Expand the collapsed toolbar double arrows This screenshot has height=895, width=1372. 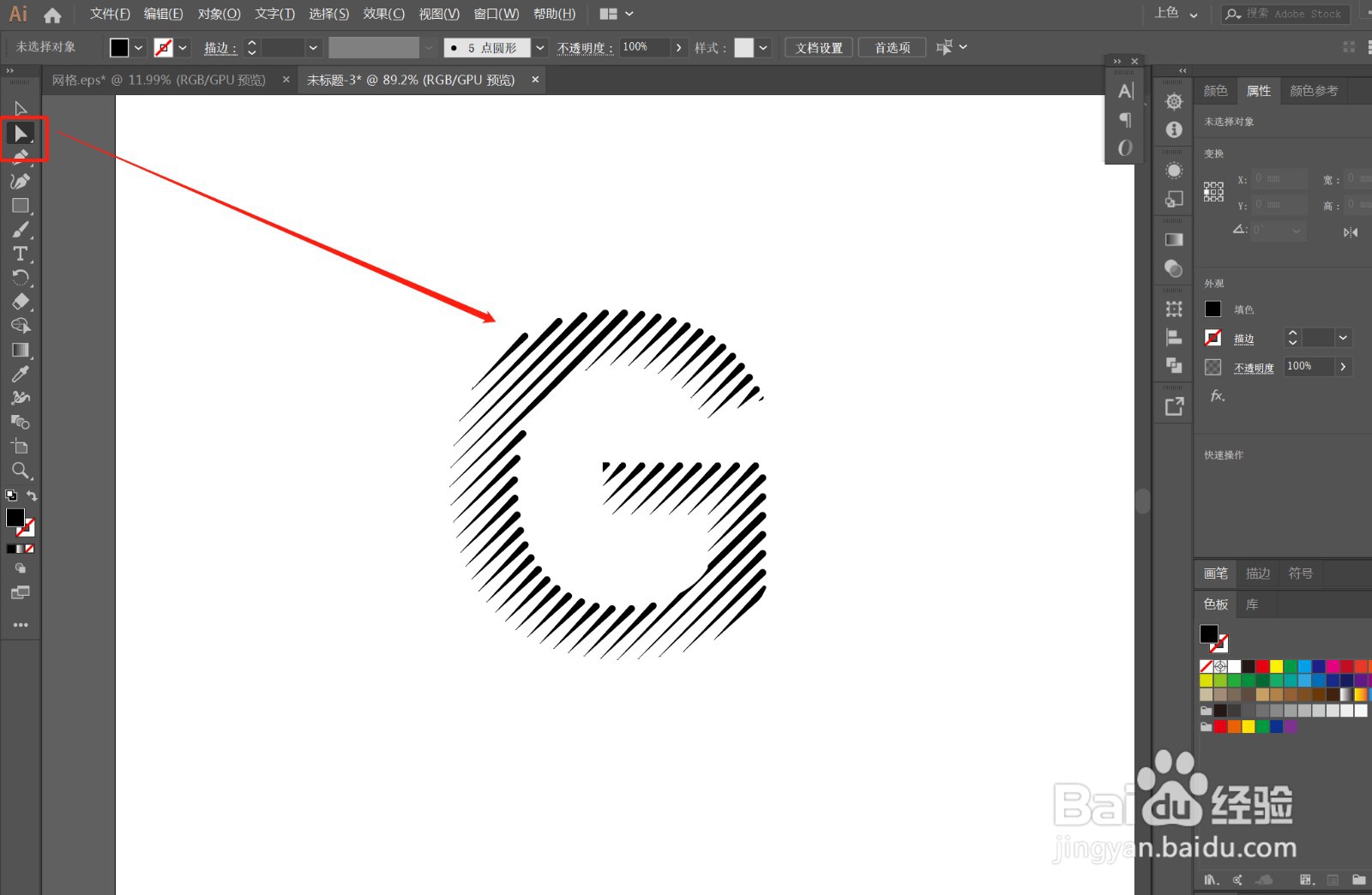pos(9,71)
